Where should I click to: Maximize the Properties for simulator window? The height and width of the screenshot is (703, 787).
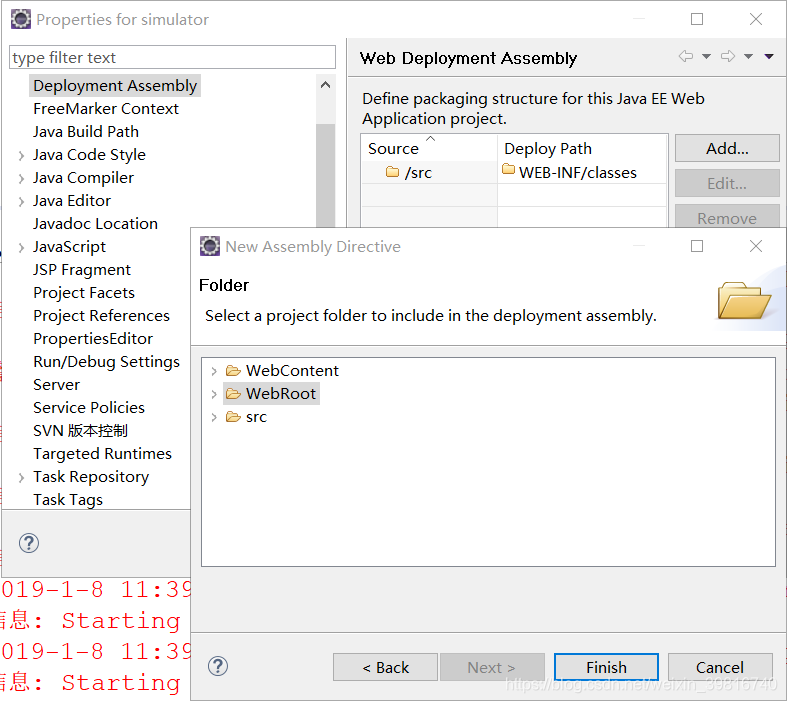coord(697,19)
